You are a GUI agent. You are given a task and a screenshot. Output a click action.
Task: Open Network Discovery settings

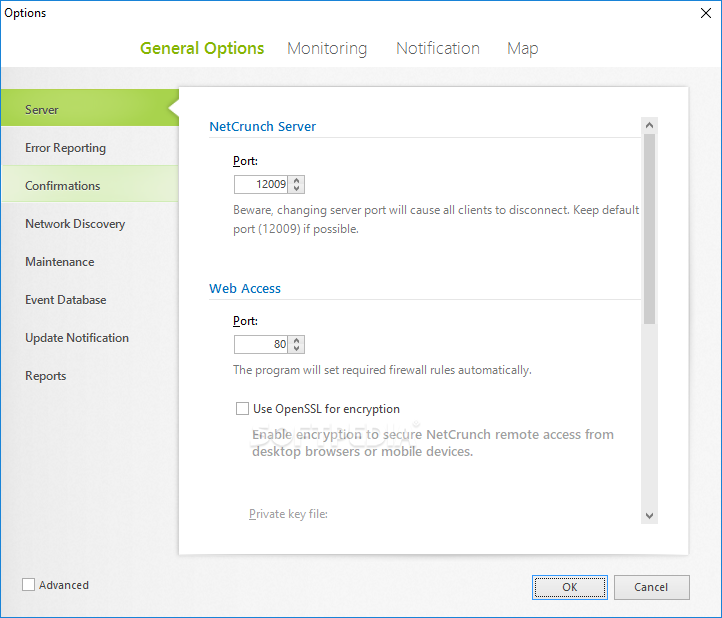(90, 224)
